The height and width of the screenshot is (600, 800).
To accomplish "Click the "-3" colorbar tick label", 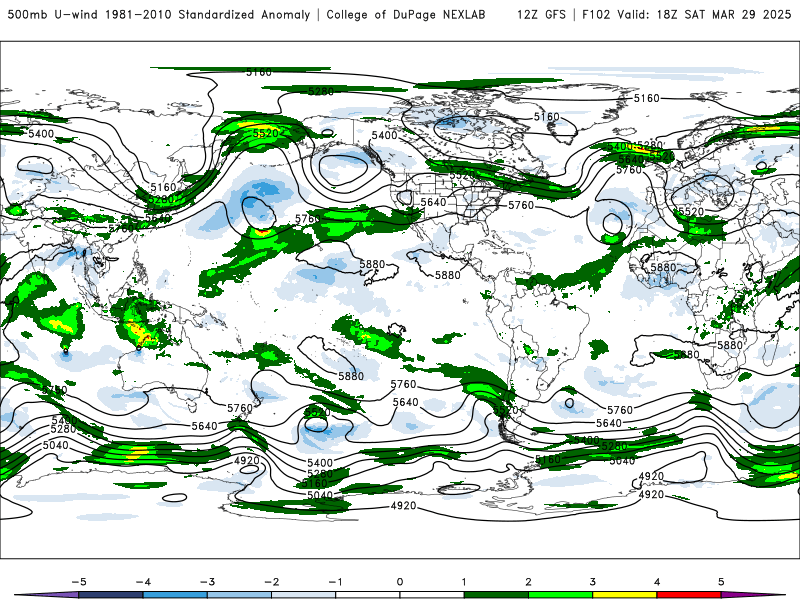I will tap(207, 582).
